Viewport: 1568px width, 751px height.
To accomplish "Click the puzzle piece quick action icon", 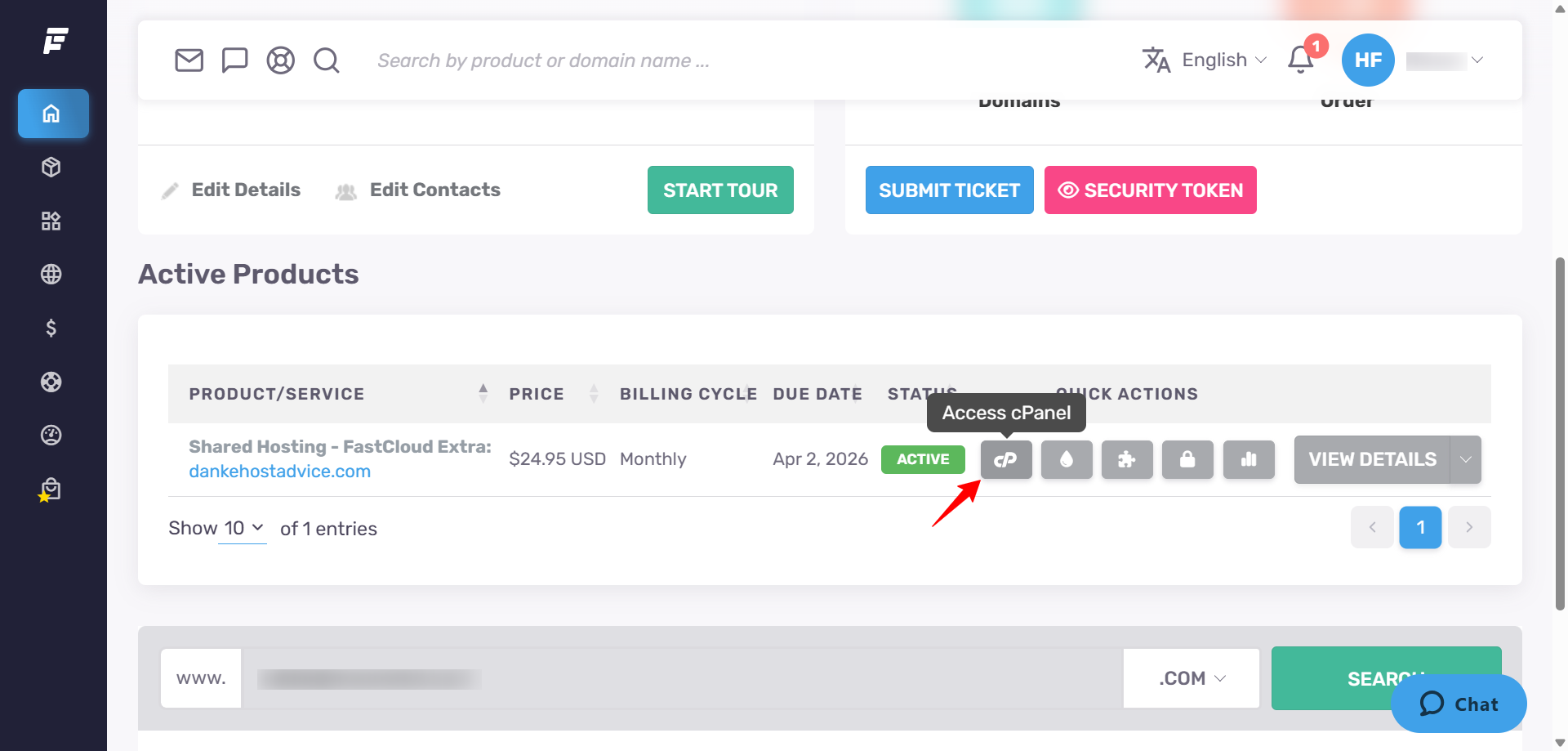I will [x=1127, y=459].
